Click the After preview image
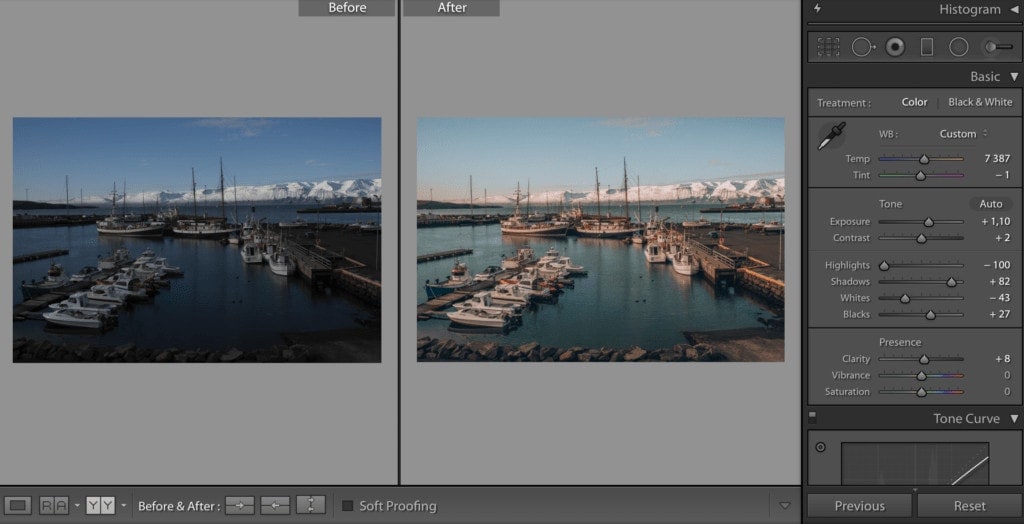 click(600, 239)
